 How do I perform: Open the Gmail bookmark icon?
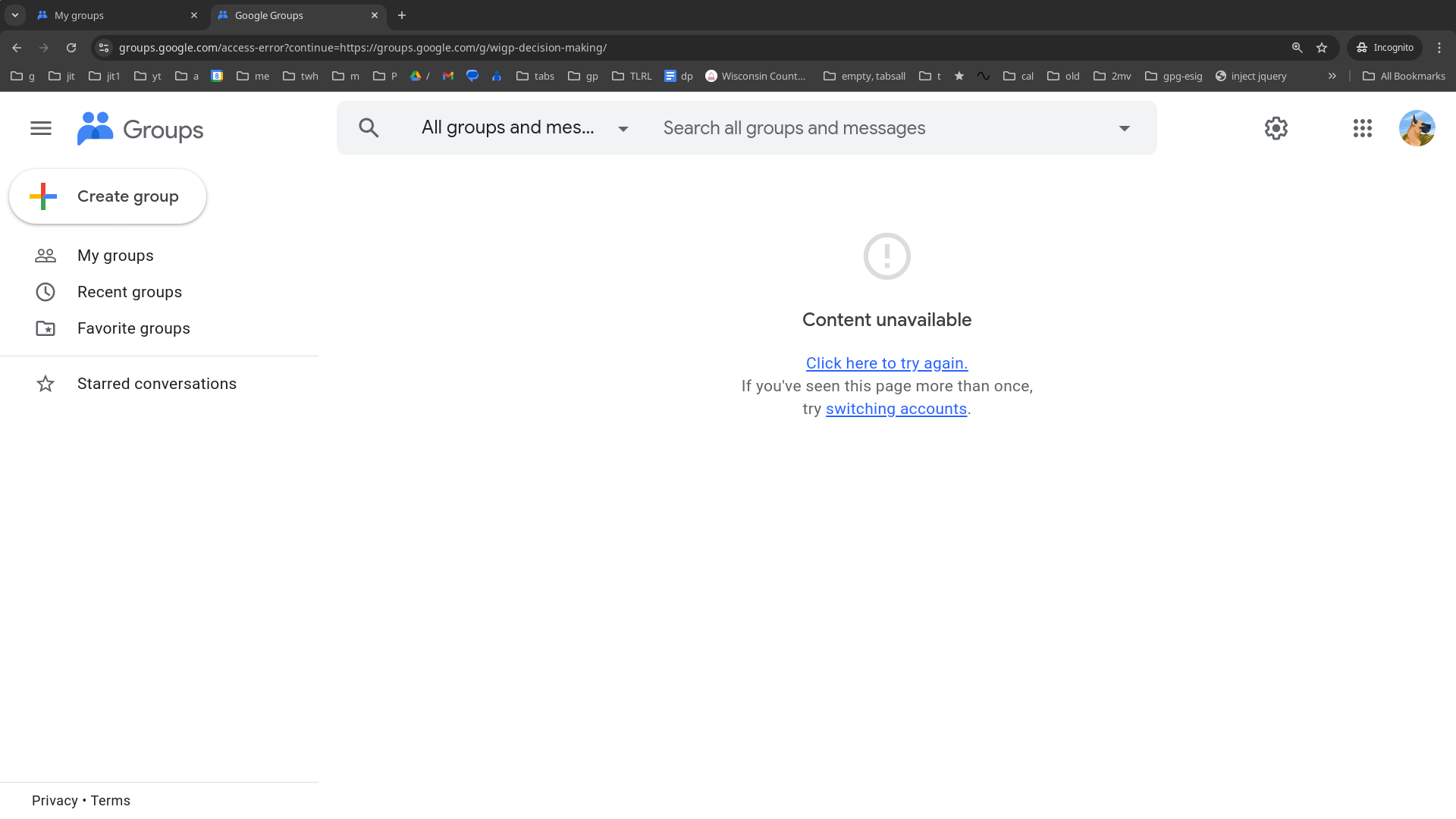[x=448, y=76]
